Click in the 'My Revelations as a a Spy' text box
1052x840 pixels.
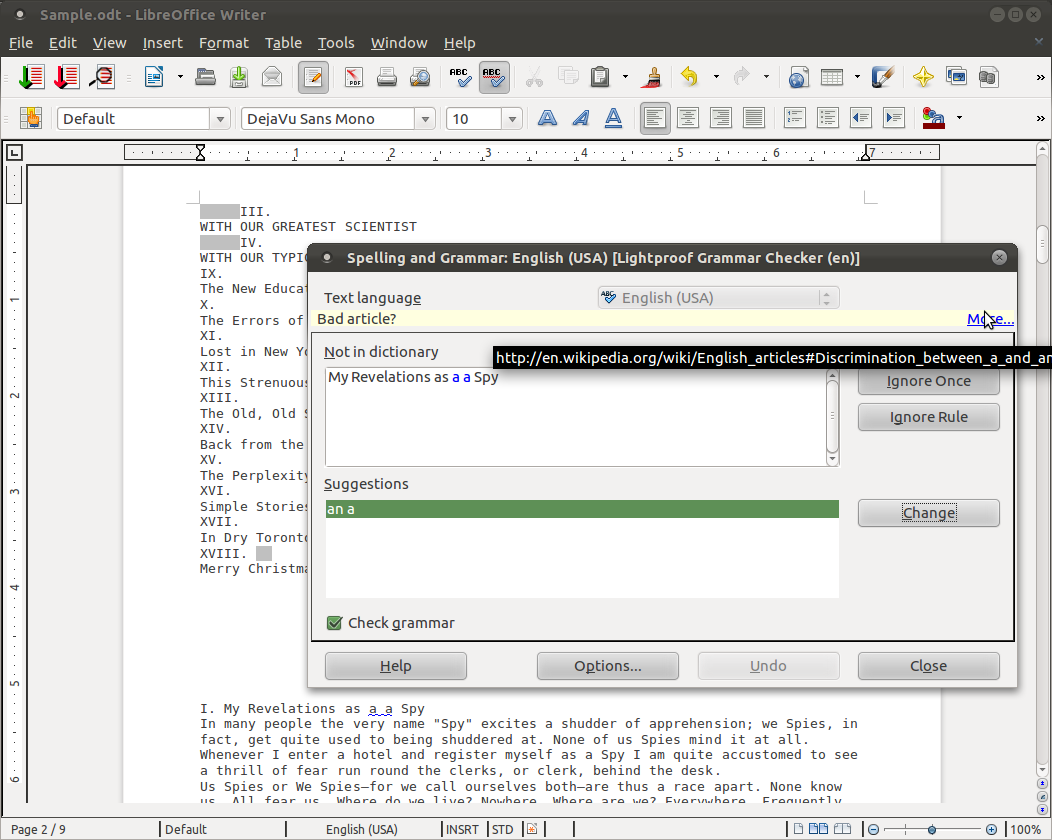[576, 417]
